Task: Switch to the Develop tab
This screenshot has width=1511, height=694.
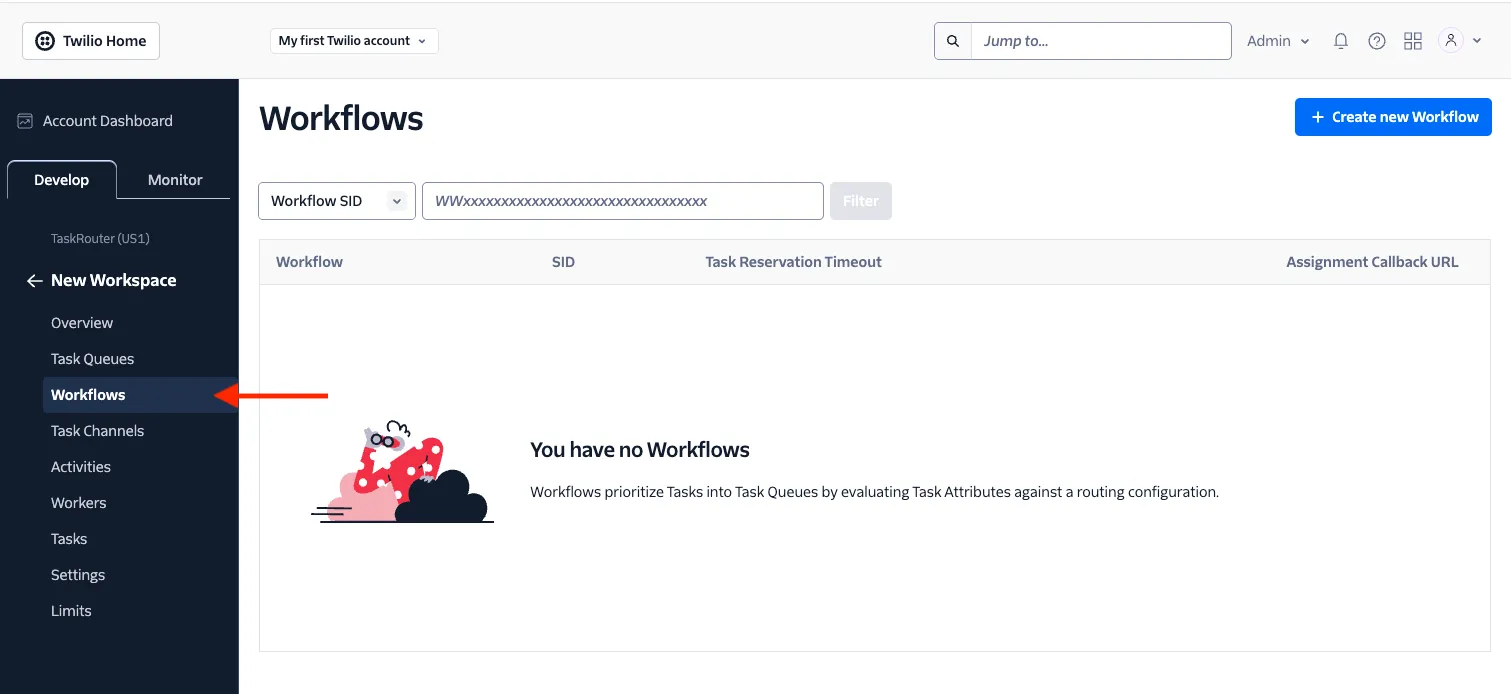Action: click(62, 180)
